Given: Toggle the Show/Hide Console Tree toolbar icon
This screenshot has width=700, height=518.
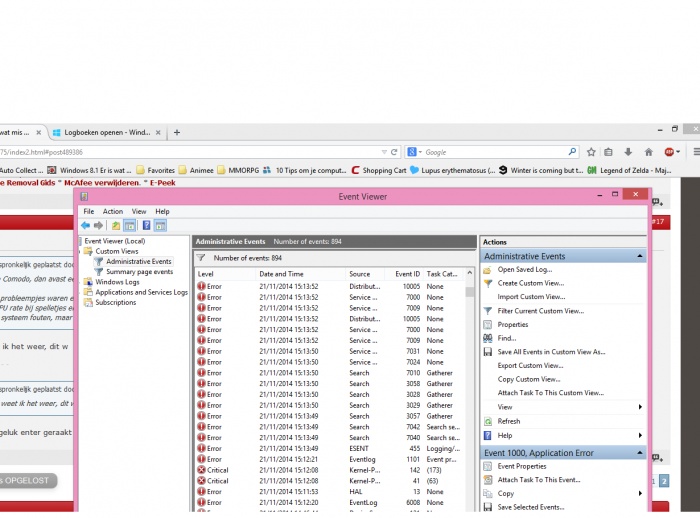Looking at the screenshot, I should click(129, 226).
